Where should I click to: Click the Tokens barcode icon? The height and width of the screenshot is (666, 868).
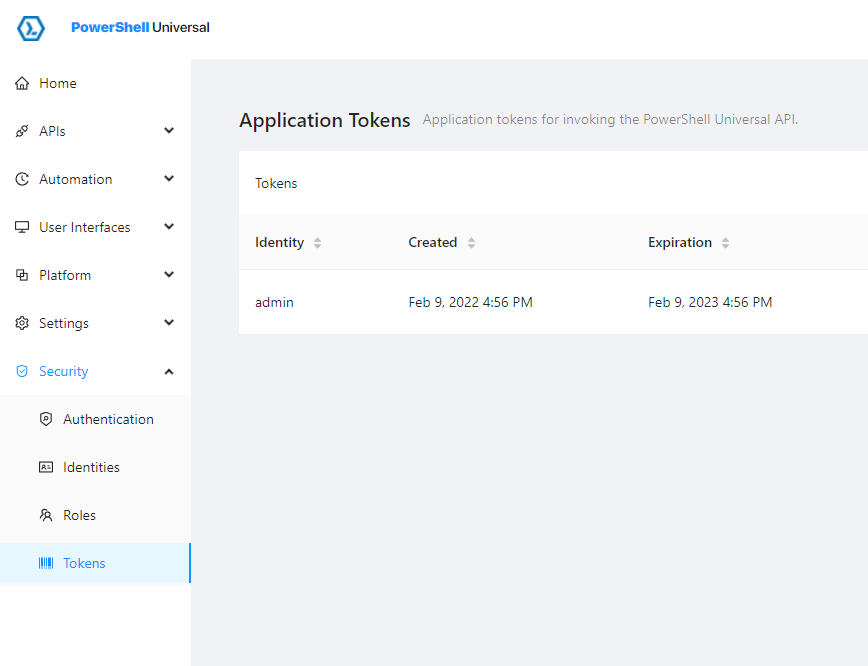(x=46, y=563)
